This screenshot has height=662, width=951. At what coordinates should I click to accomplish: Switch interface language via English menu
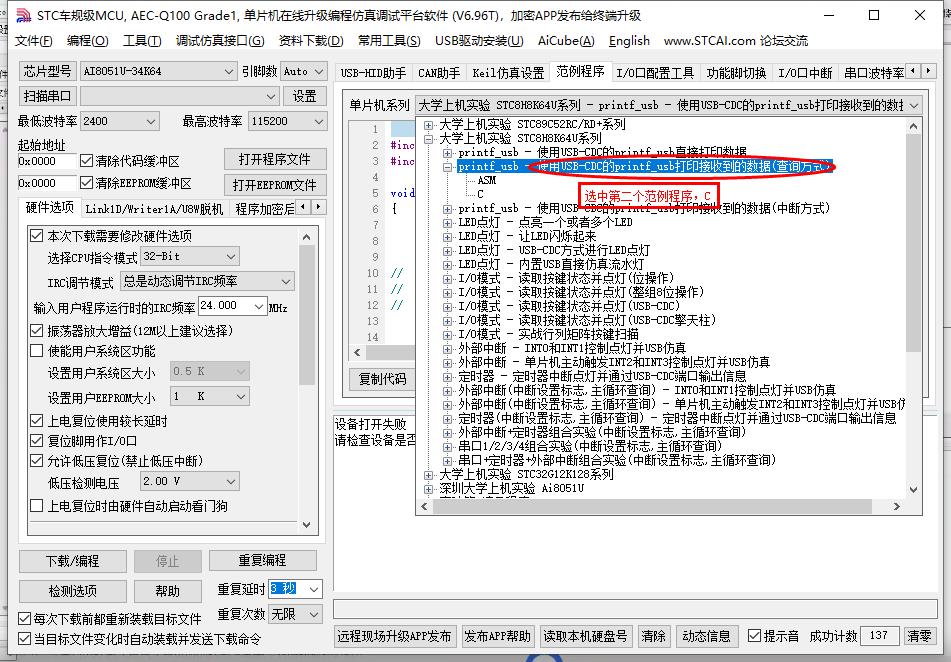coord(629,41)
